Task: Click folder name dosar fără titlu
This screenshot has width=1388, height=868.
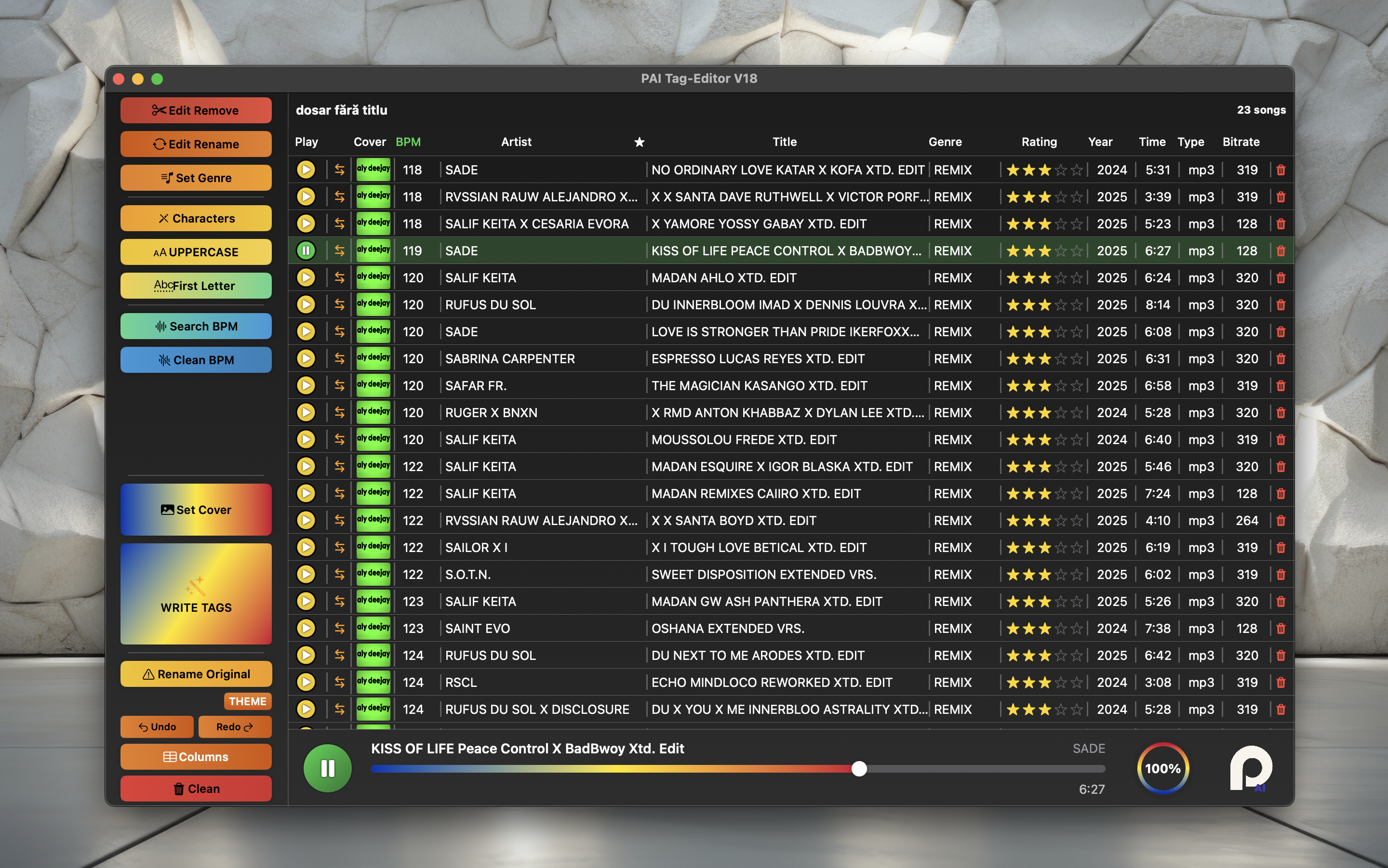Action: (x=341, y=110)
